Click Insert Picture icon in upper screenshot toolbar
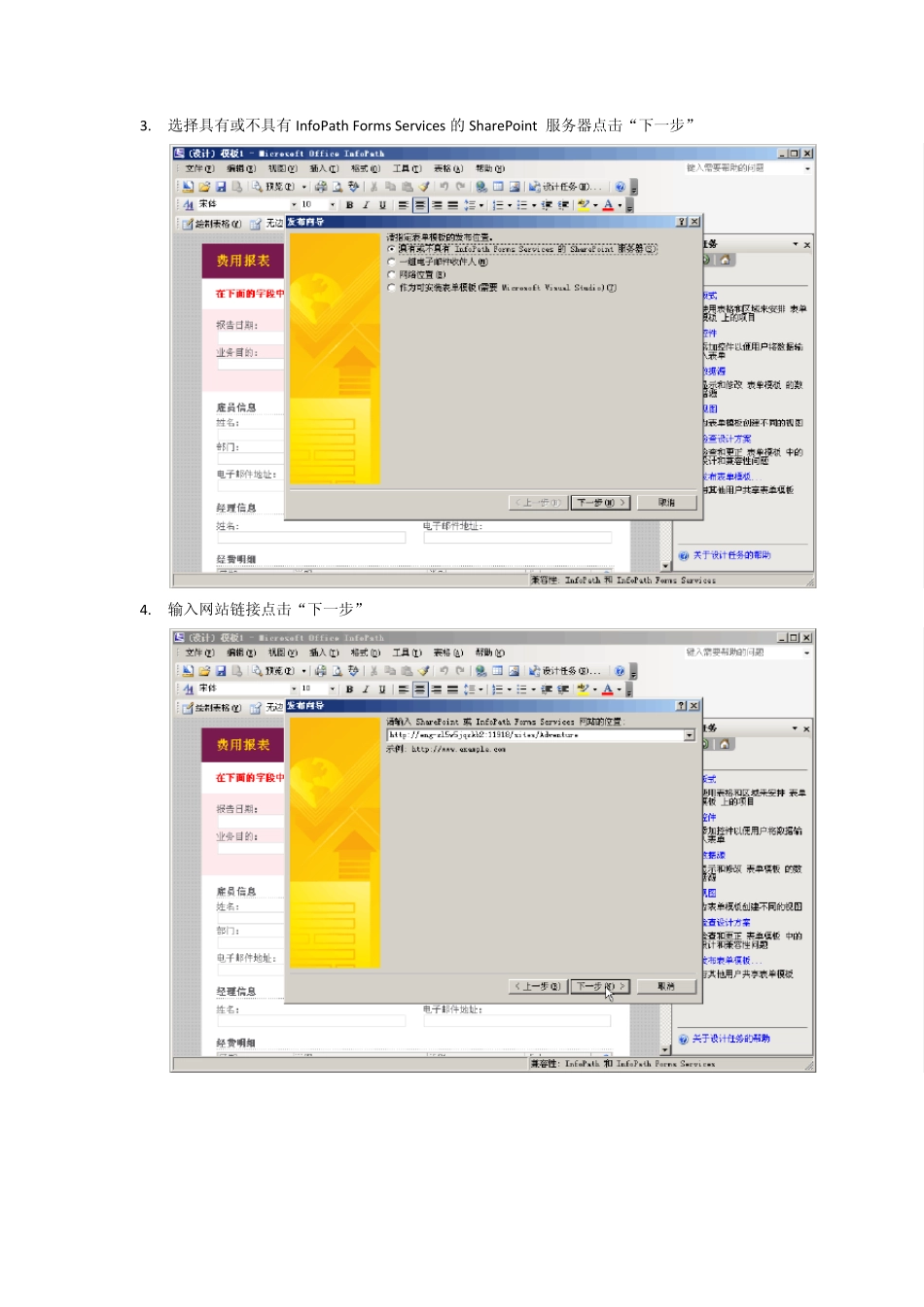This screenshot has width=924, height=1307. coord(515,186)
